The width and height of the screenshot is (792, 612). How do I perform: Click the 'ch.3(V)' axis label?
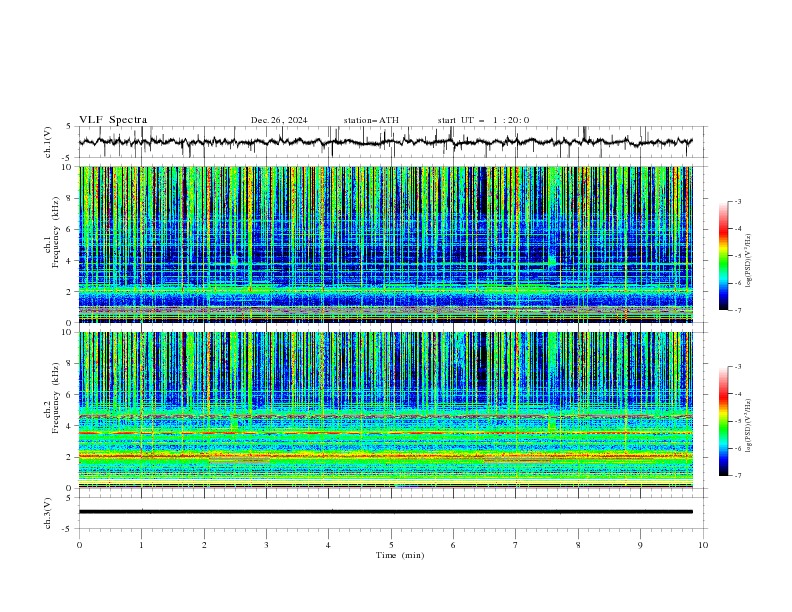coord(48,514)
